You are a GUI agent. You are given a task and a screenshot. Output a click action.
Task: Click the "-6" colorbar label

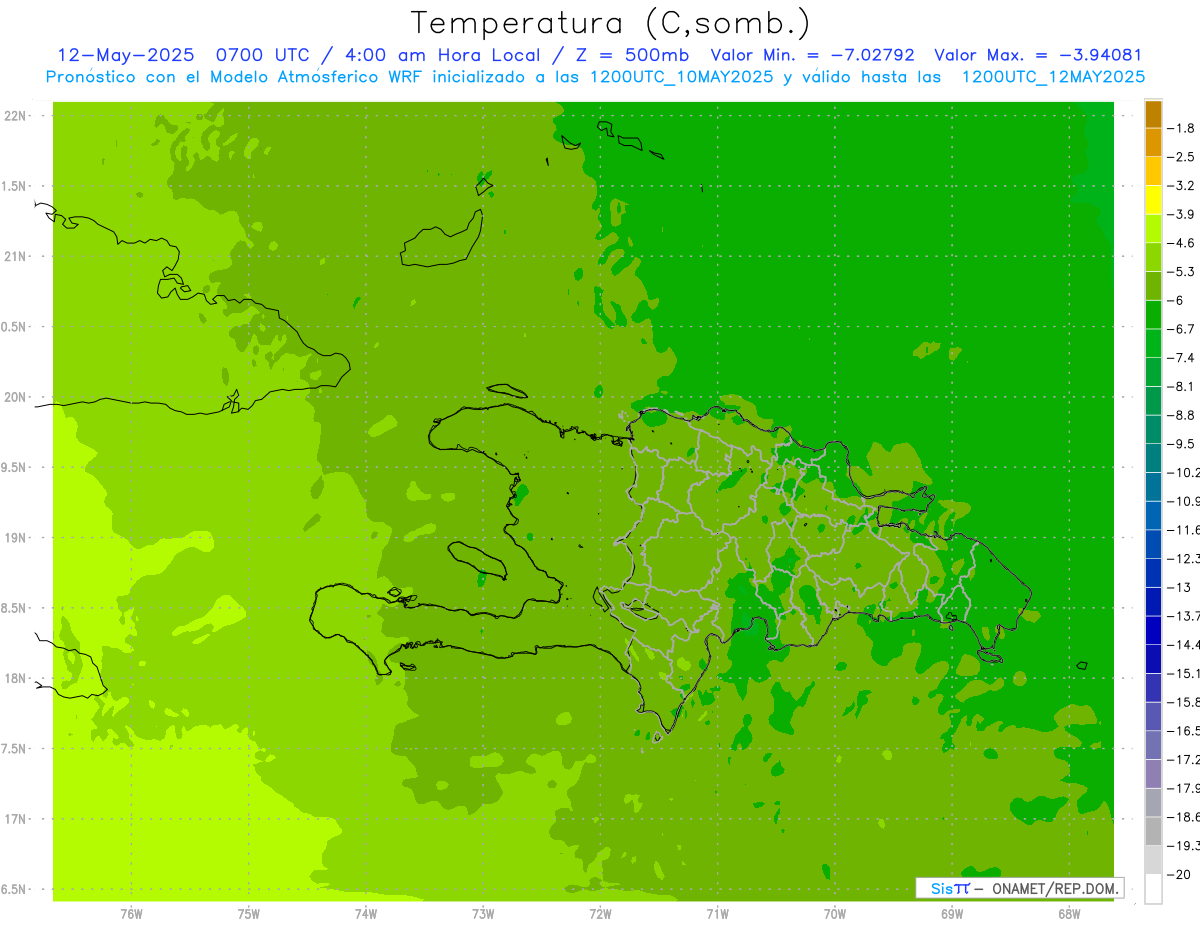click(1176, 300)
